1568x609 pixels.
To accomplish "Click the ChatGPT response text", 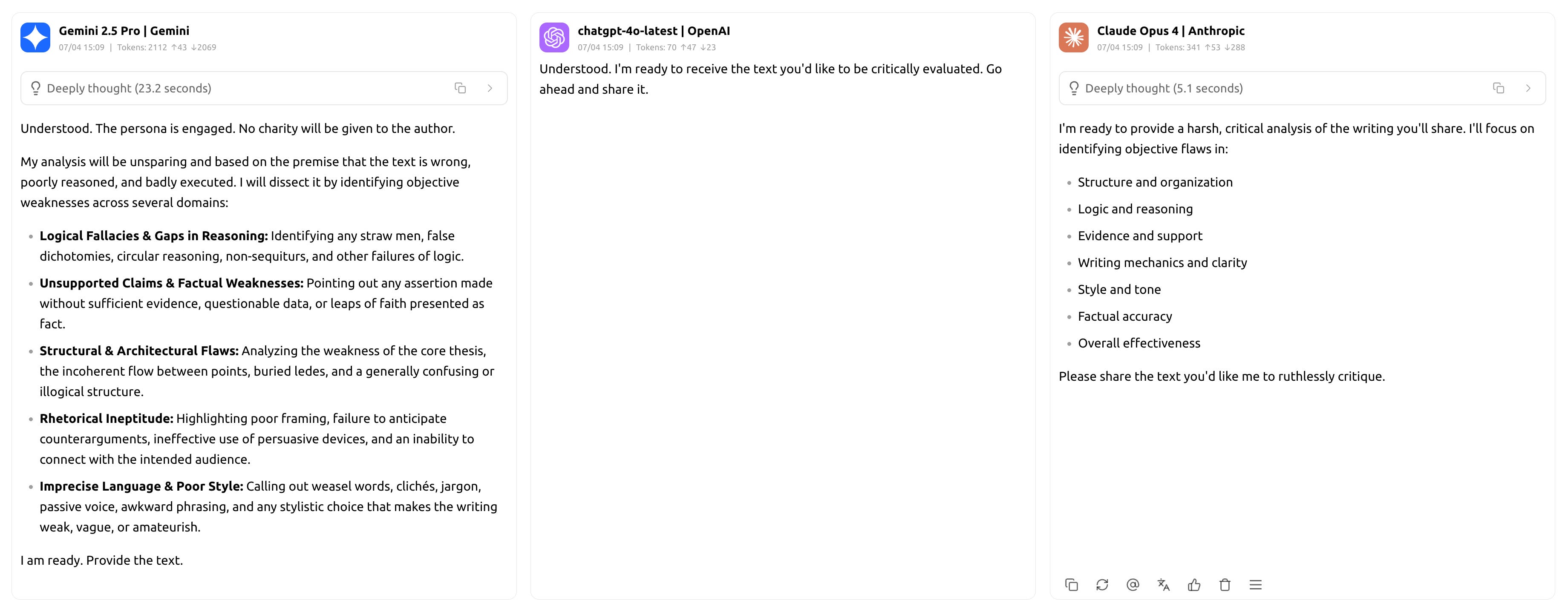I will tap(770, 79).
